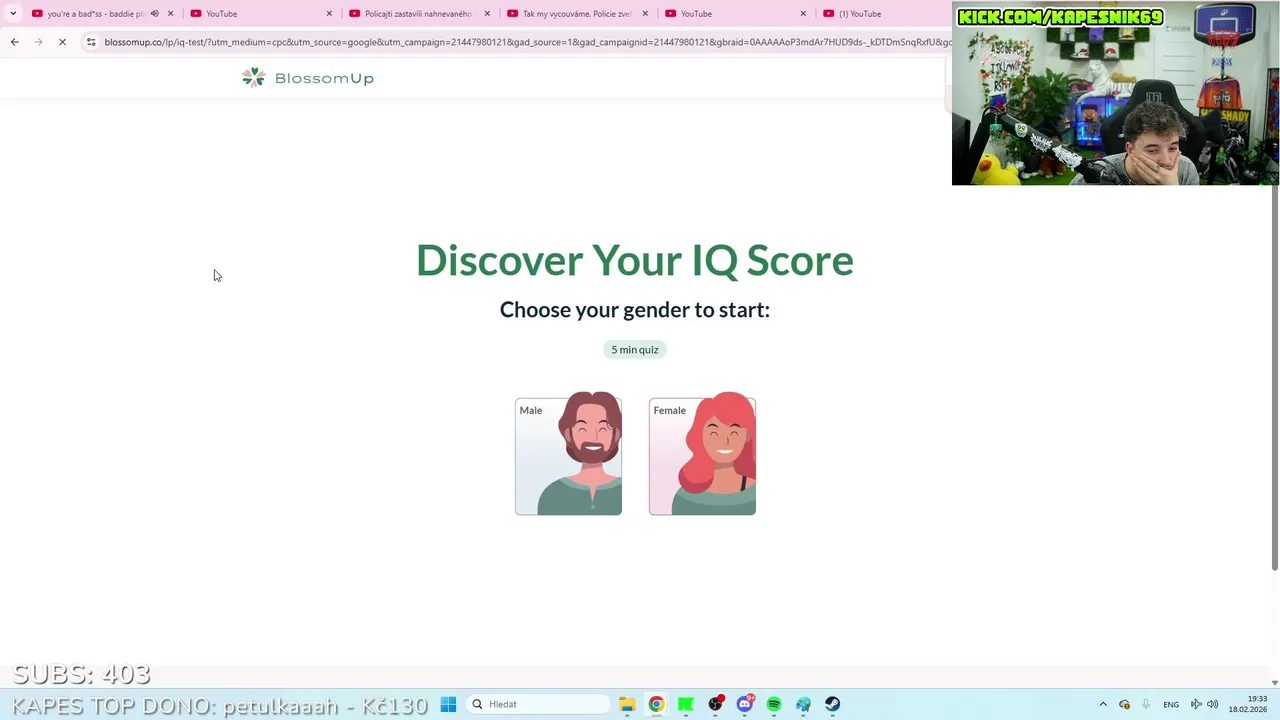Open the Paint app from the taskbar

coord(803,704)
